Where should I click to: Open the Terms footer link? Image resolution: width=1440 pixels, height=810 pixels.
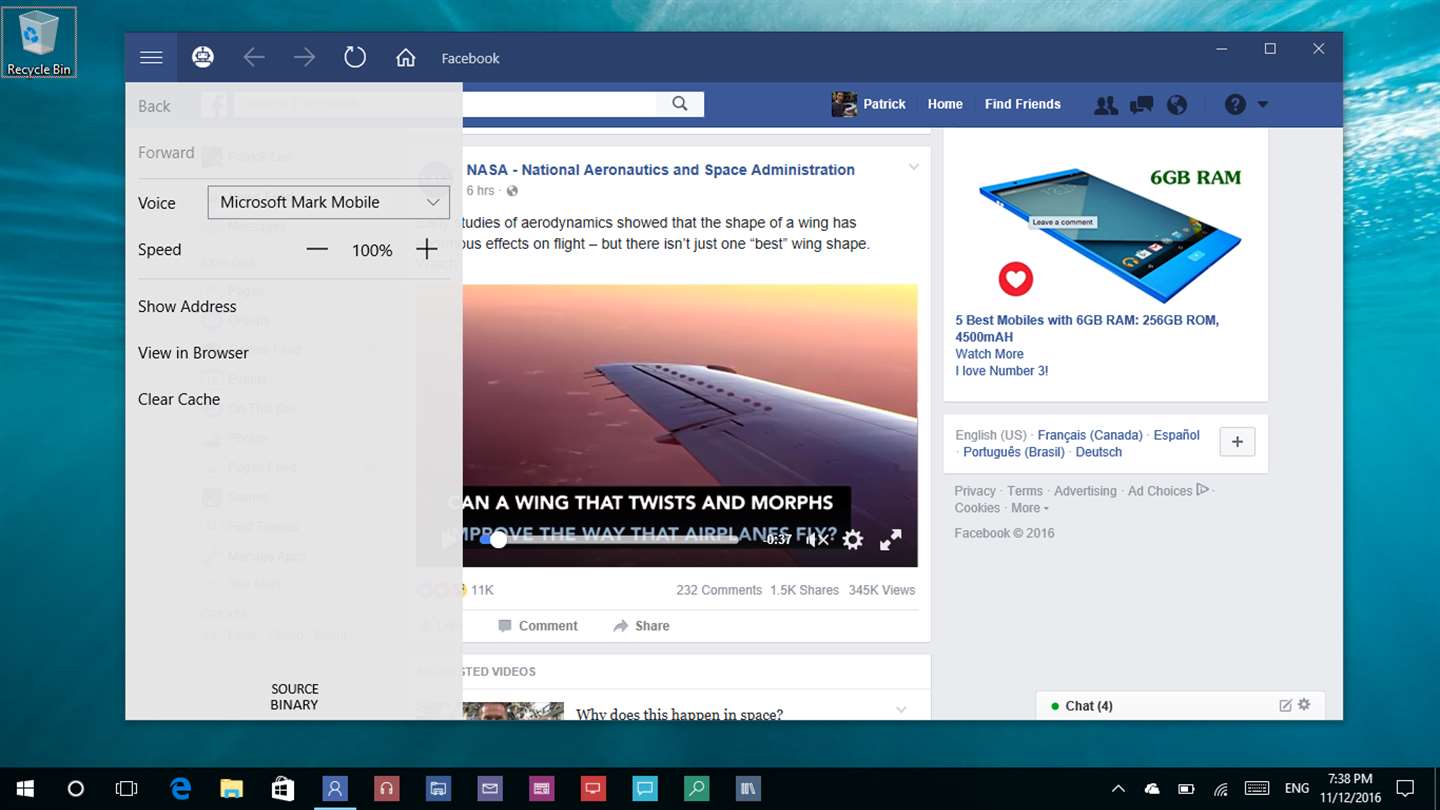[x=1025, y=491]
